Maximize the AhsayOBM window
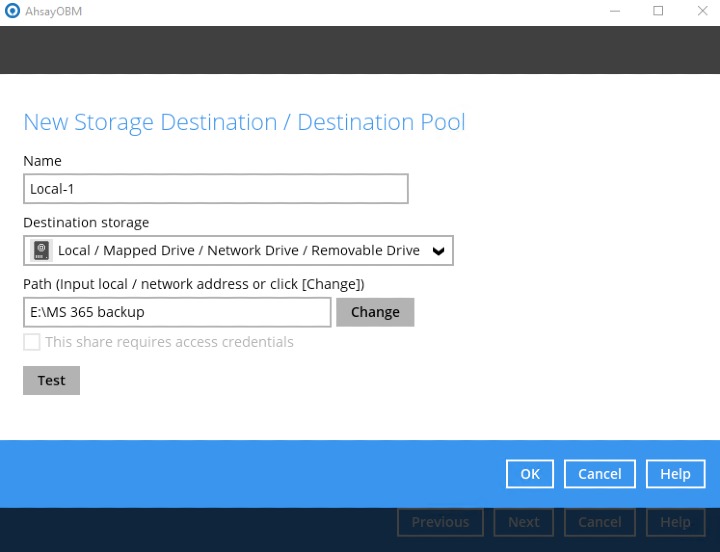 (x=658, y=11)
